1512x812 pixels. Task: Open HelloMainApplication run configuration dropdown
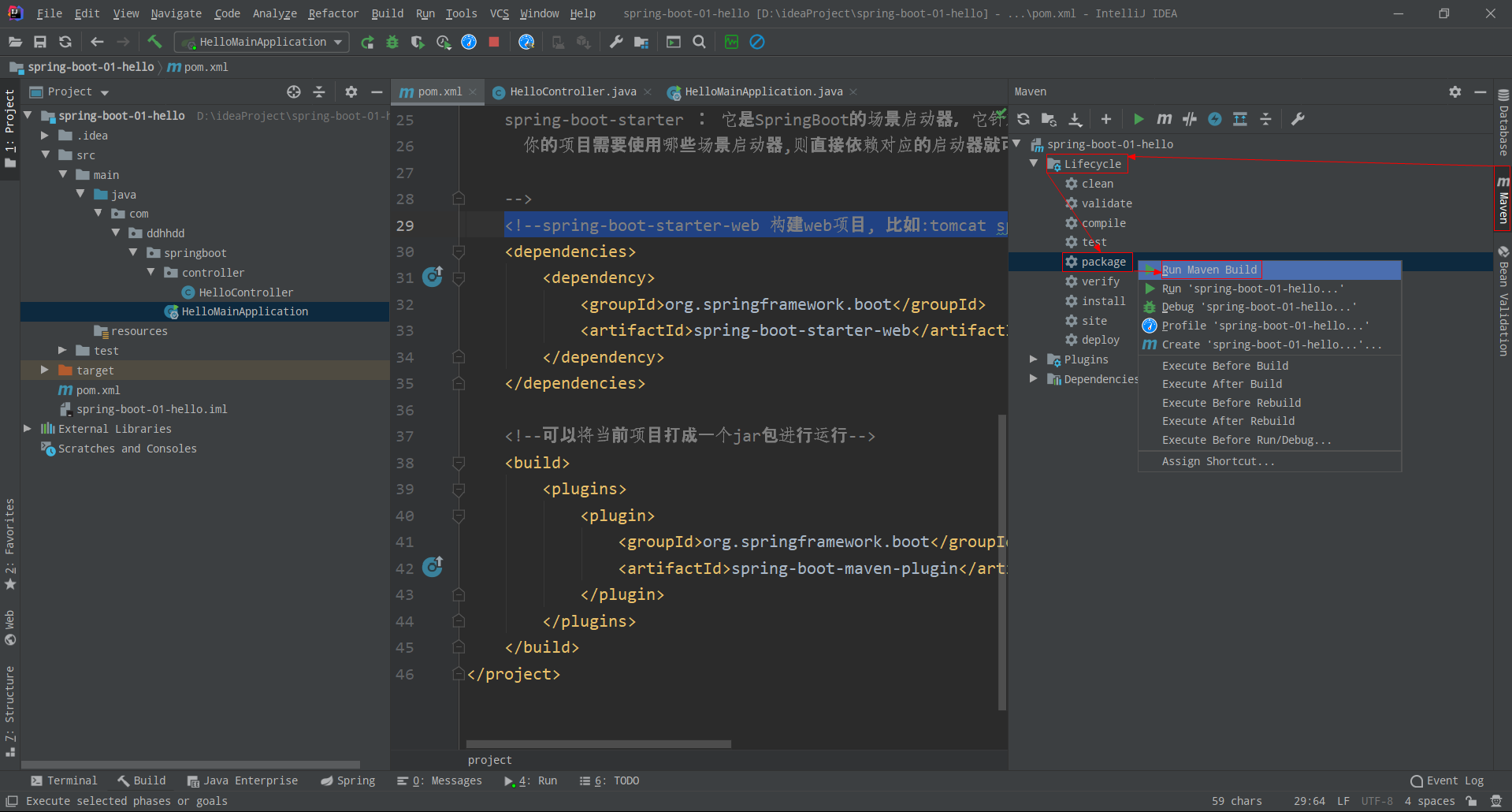[x=262, y=42]
